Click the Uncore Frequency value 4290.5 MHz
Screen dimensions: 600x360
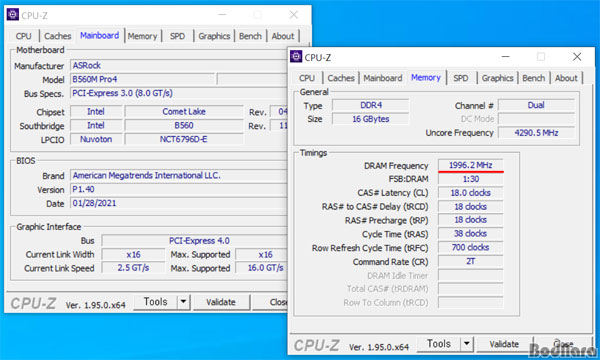click(x=536, y=132)
